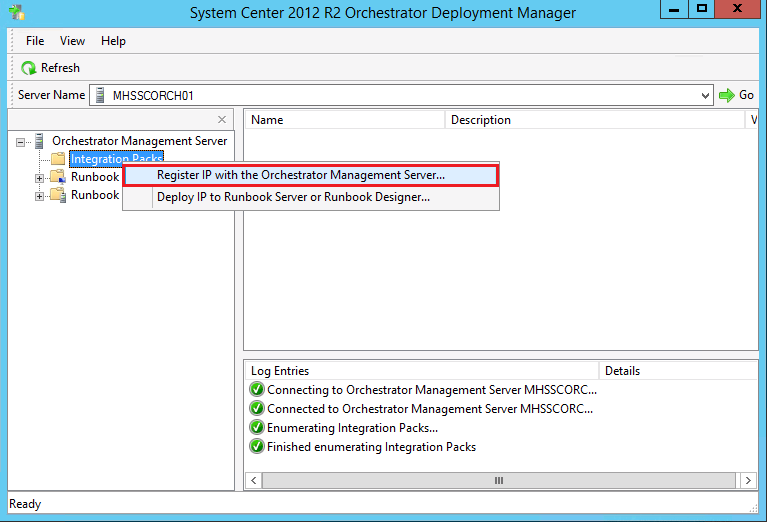This screenshot has width=767, height=522.
Task: Open the File menu
Action: pyautogui.click(x=35, y=41)
